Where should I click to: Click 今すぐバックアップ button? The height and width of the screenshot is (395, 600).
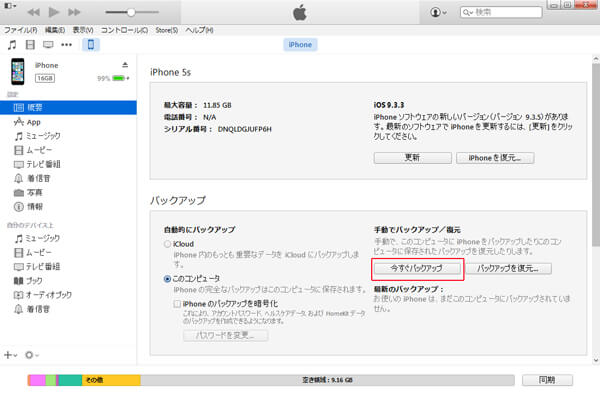pos(417,269)
